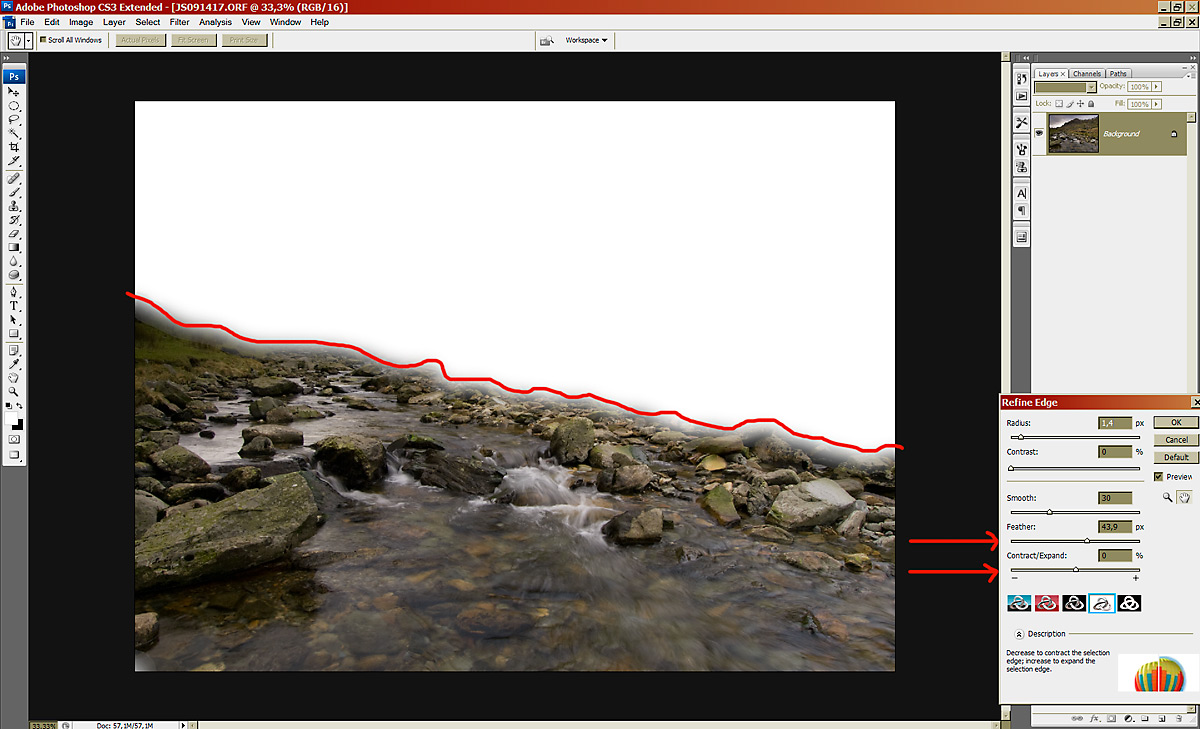The image size is (1200, 729).
Task: Switch to the Channels tab
Action: [x=1086, y=73]
